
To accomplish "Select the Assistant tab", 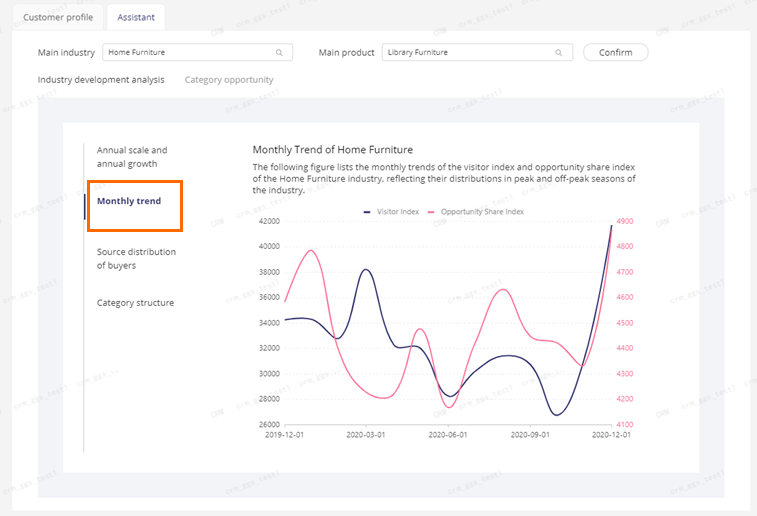I will click(136, 18).
